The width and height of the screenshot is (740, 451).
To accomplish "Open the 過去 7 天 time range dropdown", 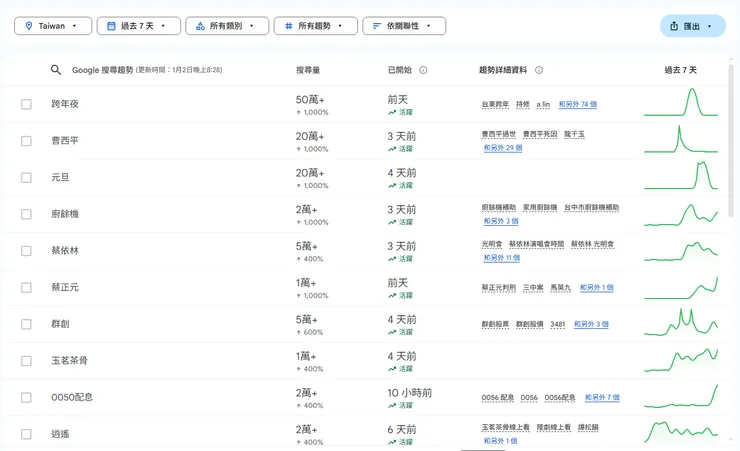I will 139,26.
